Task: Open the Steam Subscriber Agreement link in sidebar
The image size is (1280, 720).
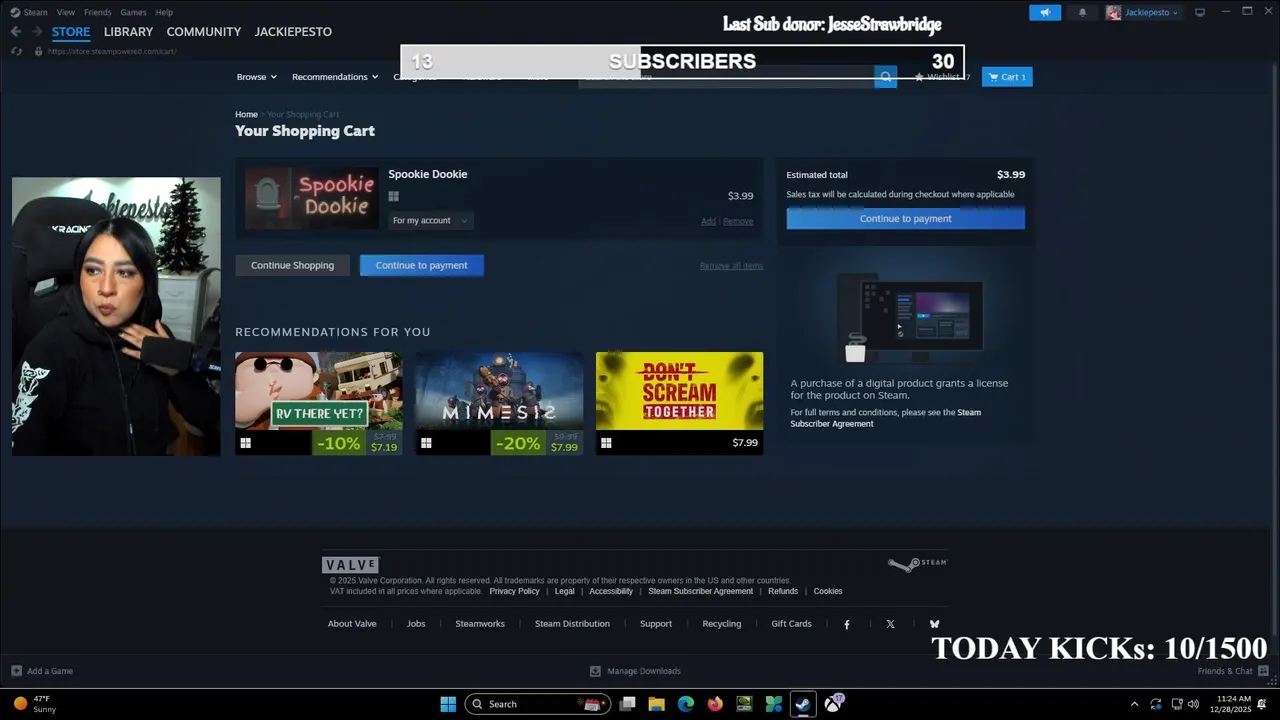Action: pyautogui.click(x=885, y=418)
